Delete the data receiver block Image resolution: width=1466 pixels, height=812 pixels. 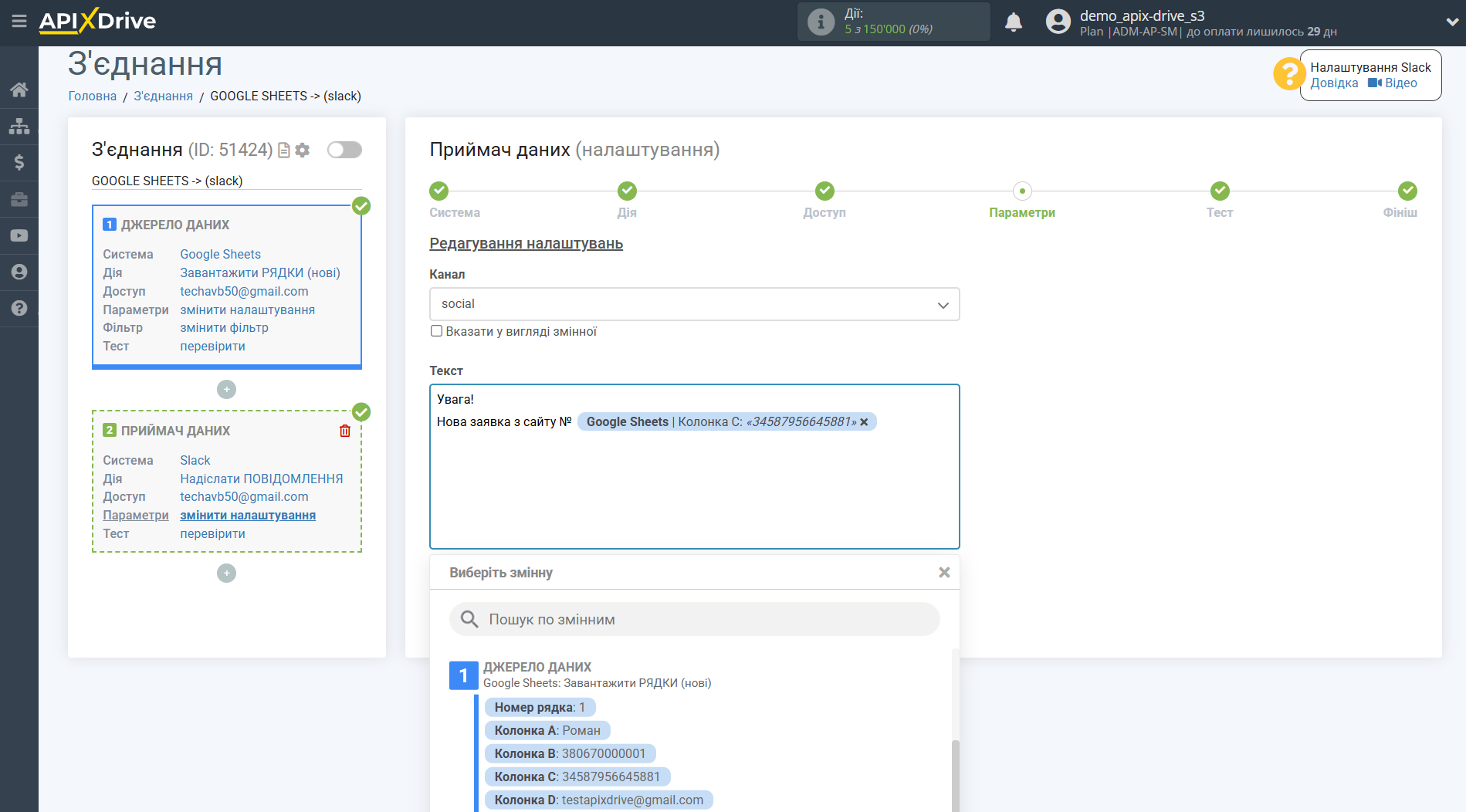pyautogui.click(x=345, y=431)
